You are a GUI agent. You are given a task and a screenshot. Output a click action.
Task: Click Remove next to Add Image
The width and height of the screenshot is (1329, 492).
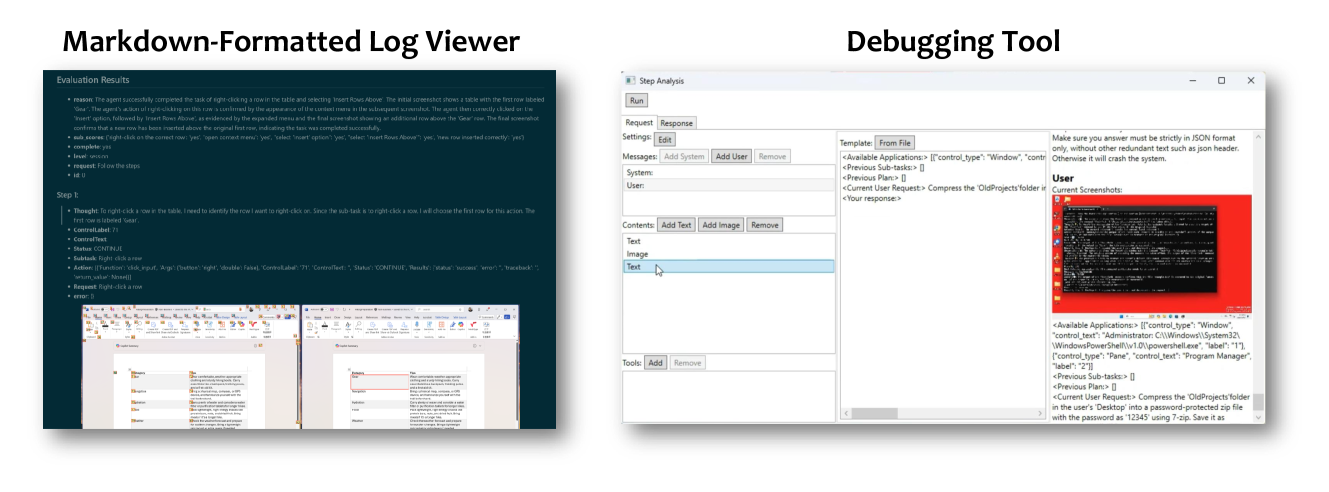765,225
